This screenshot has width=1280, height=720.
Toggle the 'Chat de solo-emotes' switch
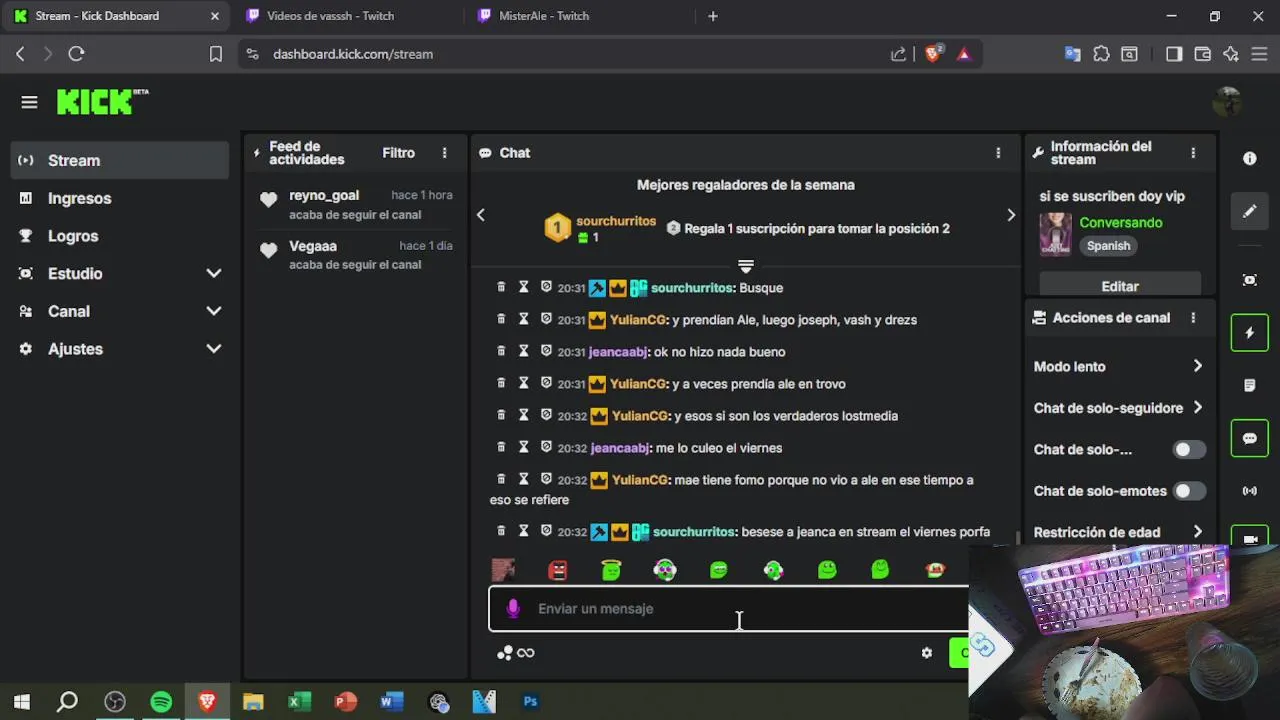point(1189,491)
